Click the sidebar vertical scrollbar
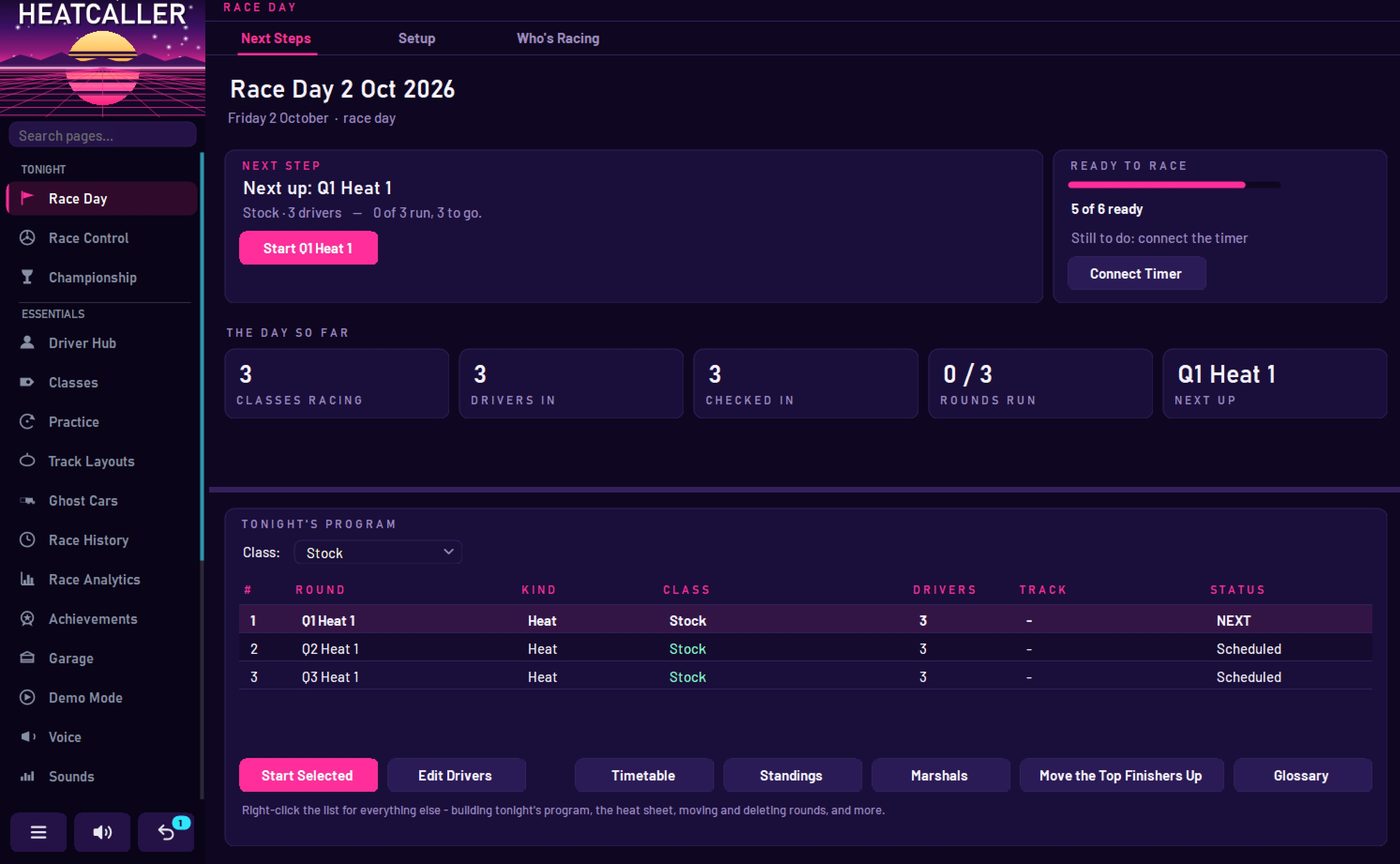Image resolution: width=1400 pixels, height=864 pixels. coord(202,355)
